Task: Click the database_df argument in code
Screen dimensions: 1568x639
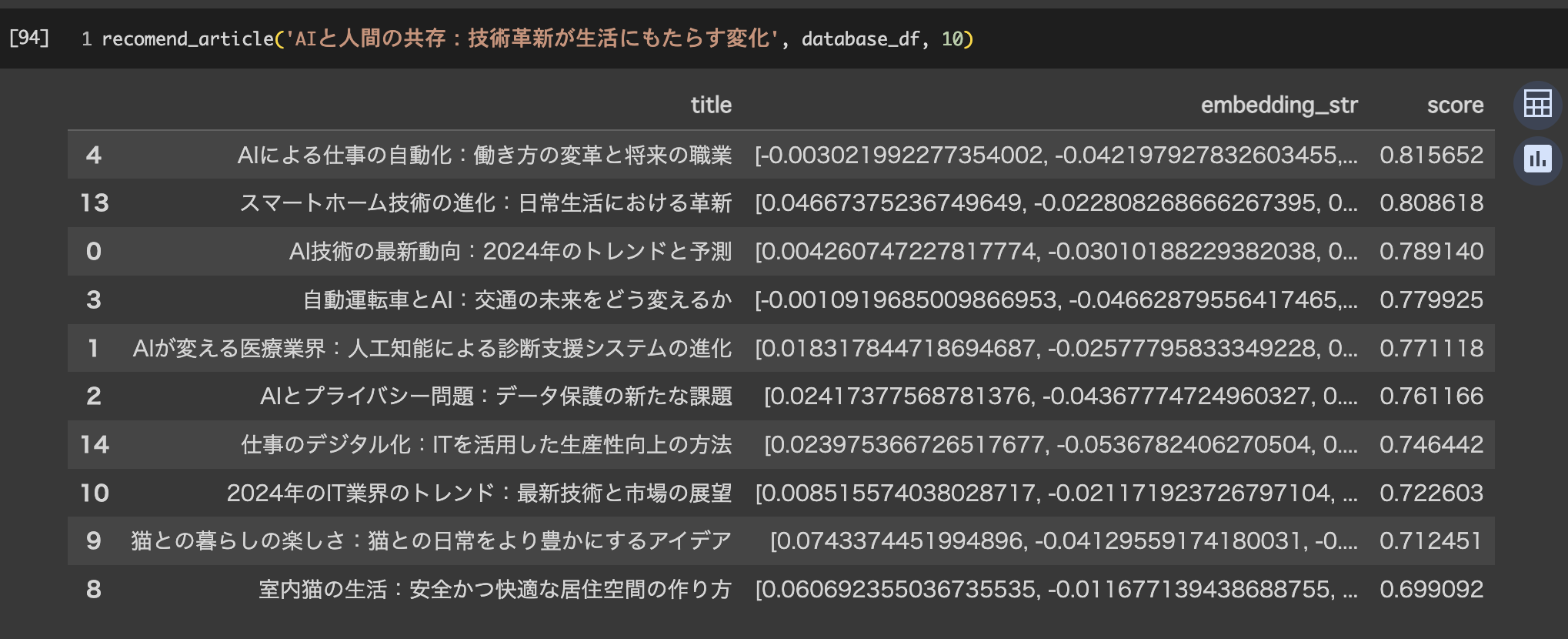Action: coord(860,39)
